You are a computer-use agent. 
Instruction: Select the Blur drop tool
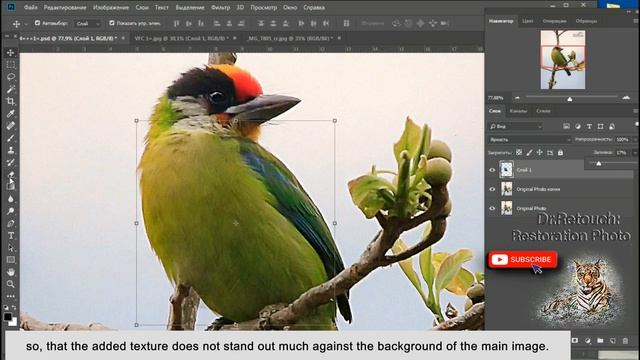[11, 199]
